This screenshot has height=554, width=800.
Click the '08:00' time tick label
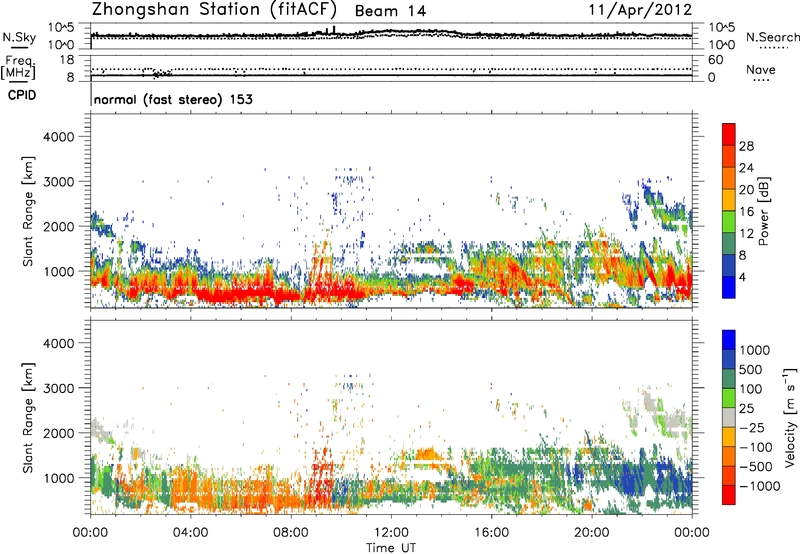coord(291,533)
